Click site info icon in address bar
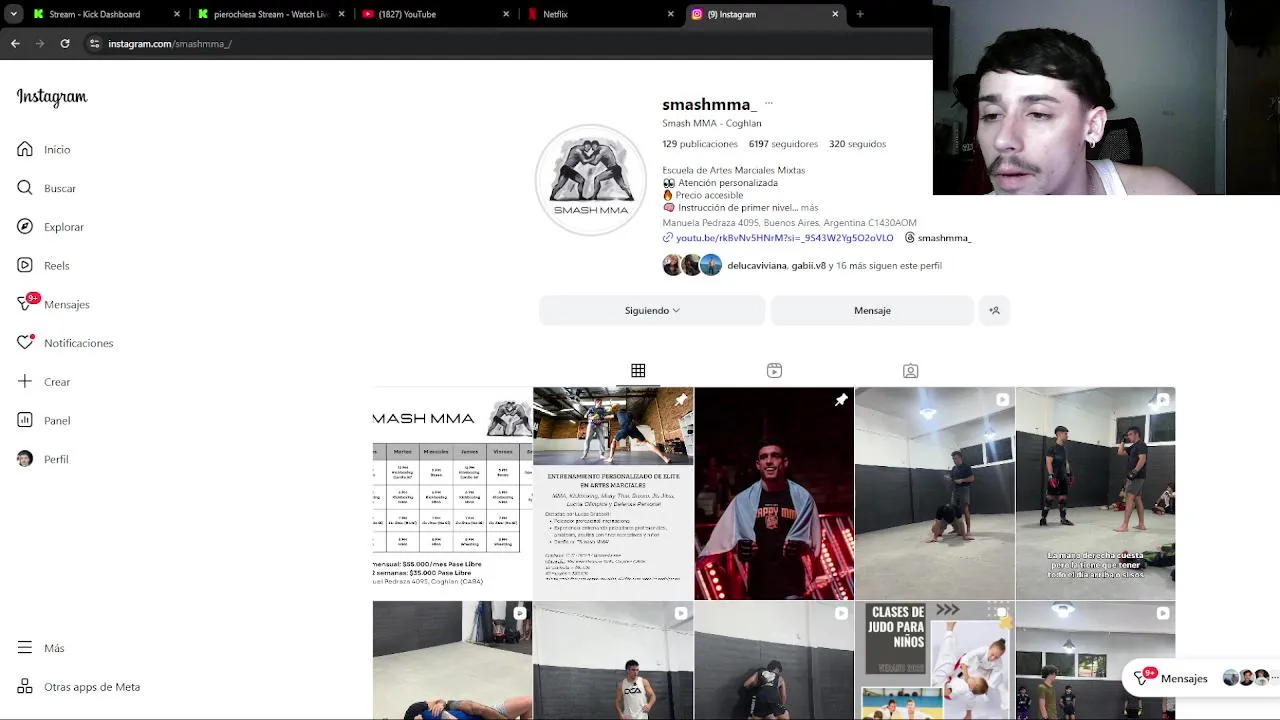1280x720 pixels. point(94,43)
